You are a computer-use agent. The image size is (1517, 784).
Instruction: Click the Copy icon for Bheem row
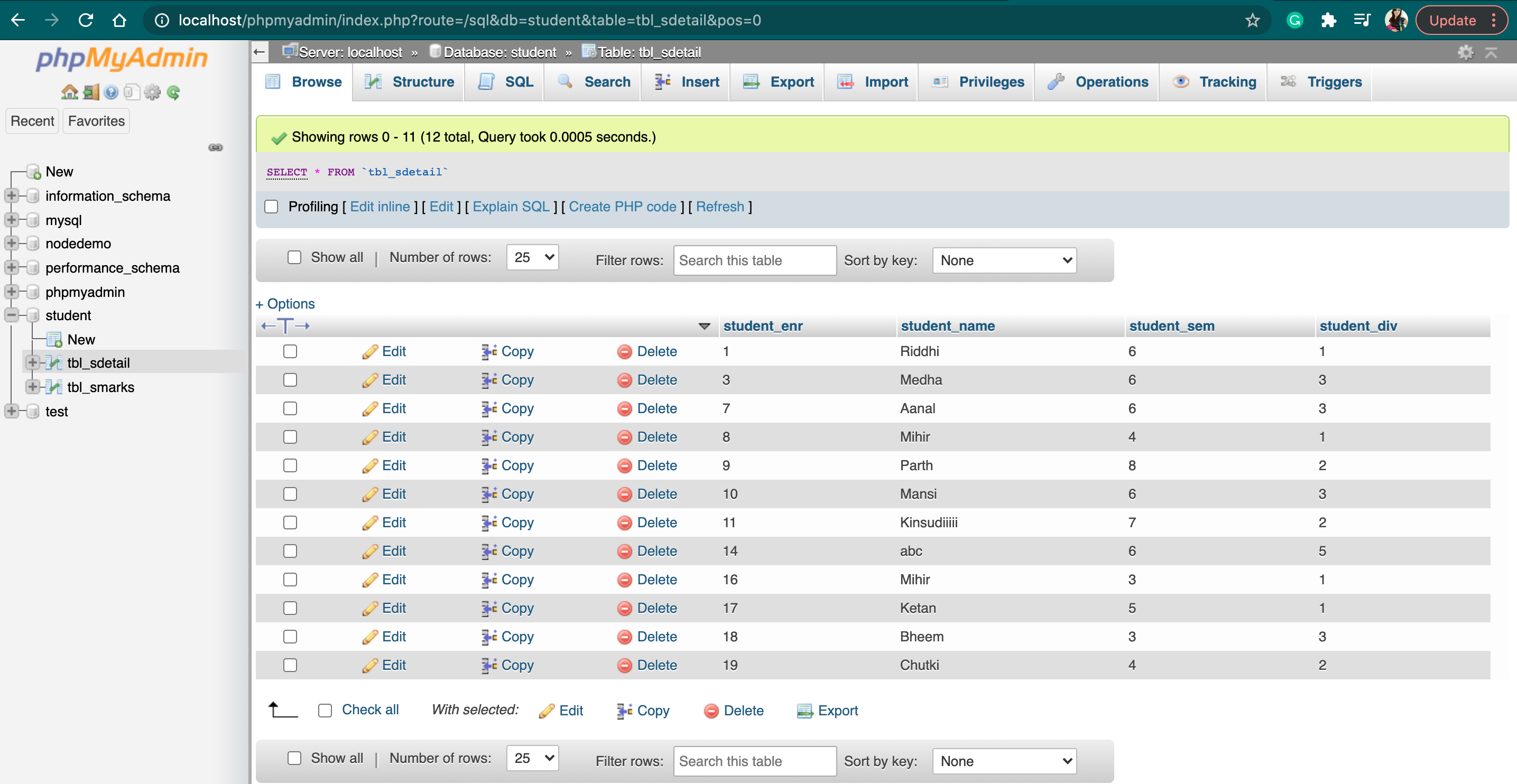[489, 637]
